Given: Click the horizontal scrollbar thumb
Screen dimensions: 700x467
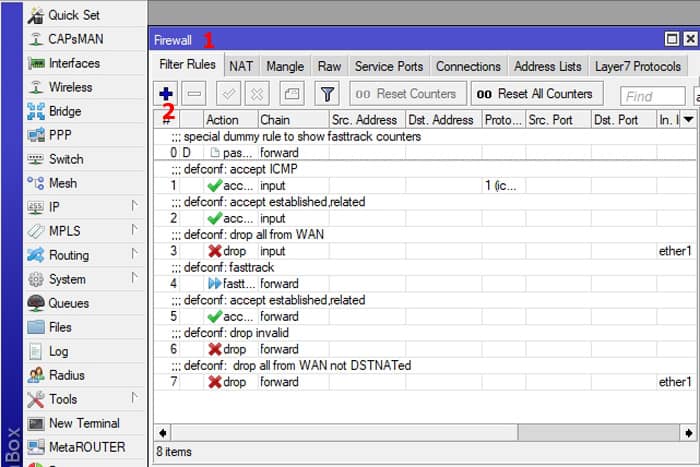Looking at the screenshot, I should coord(345,432).
